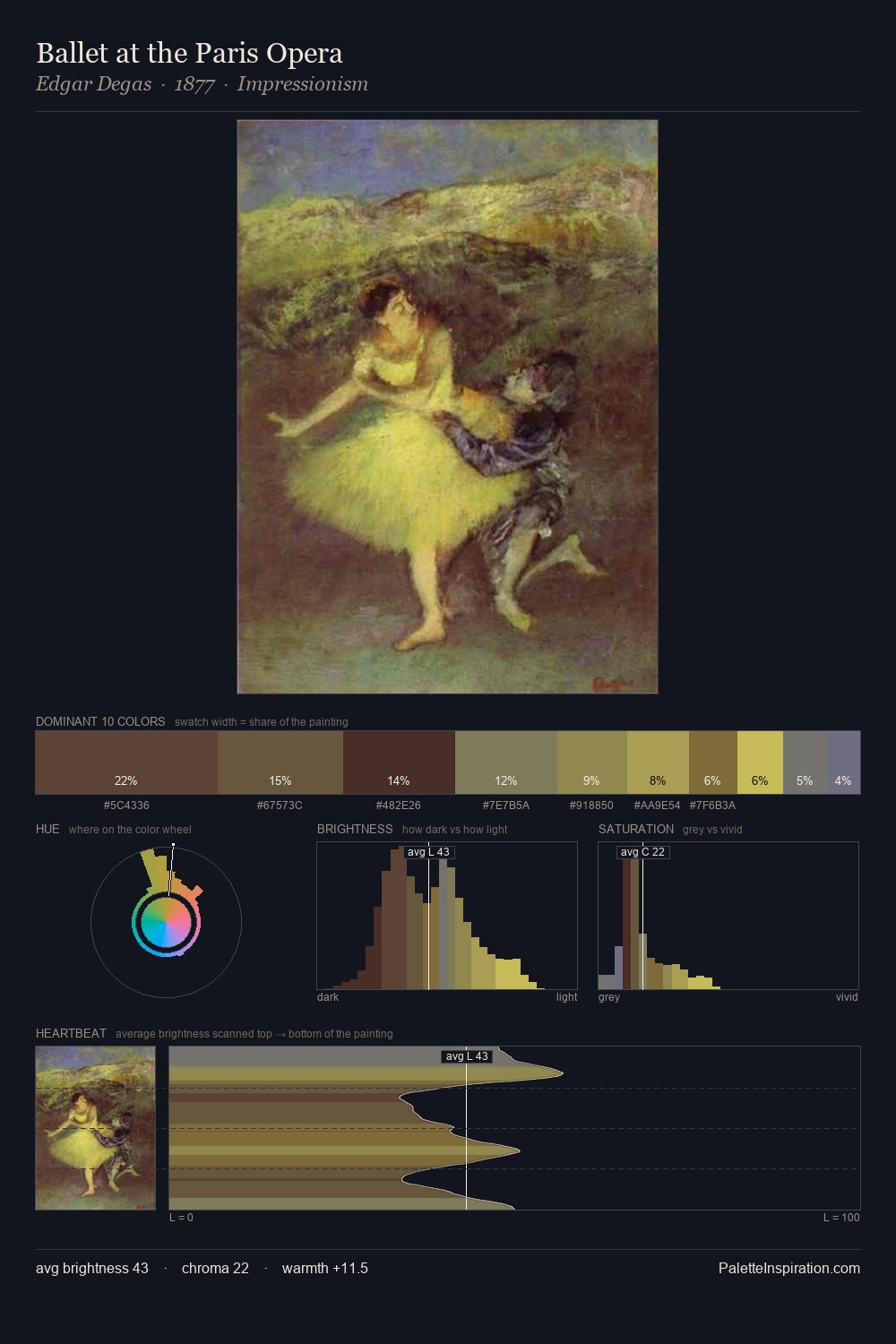Click 'warmth +11.5' in the footer
Image resolution: width=896 pixels, height=1344 pixels.
click(x=325, y=1268)
